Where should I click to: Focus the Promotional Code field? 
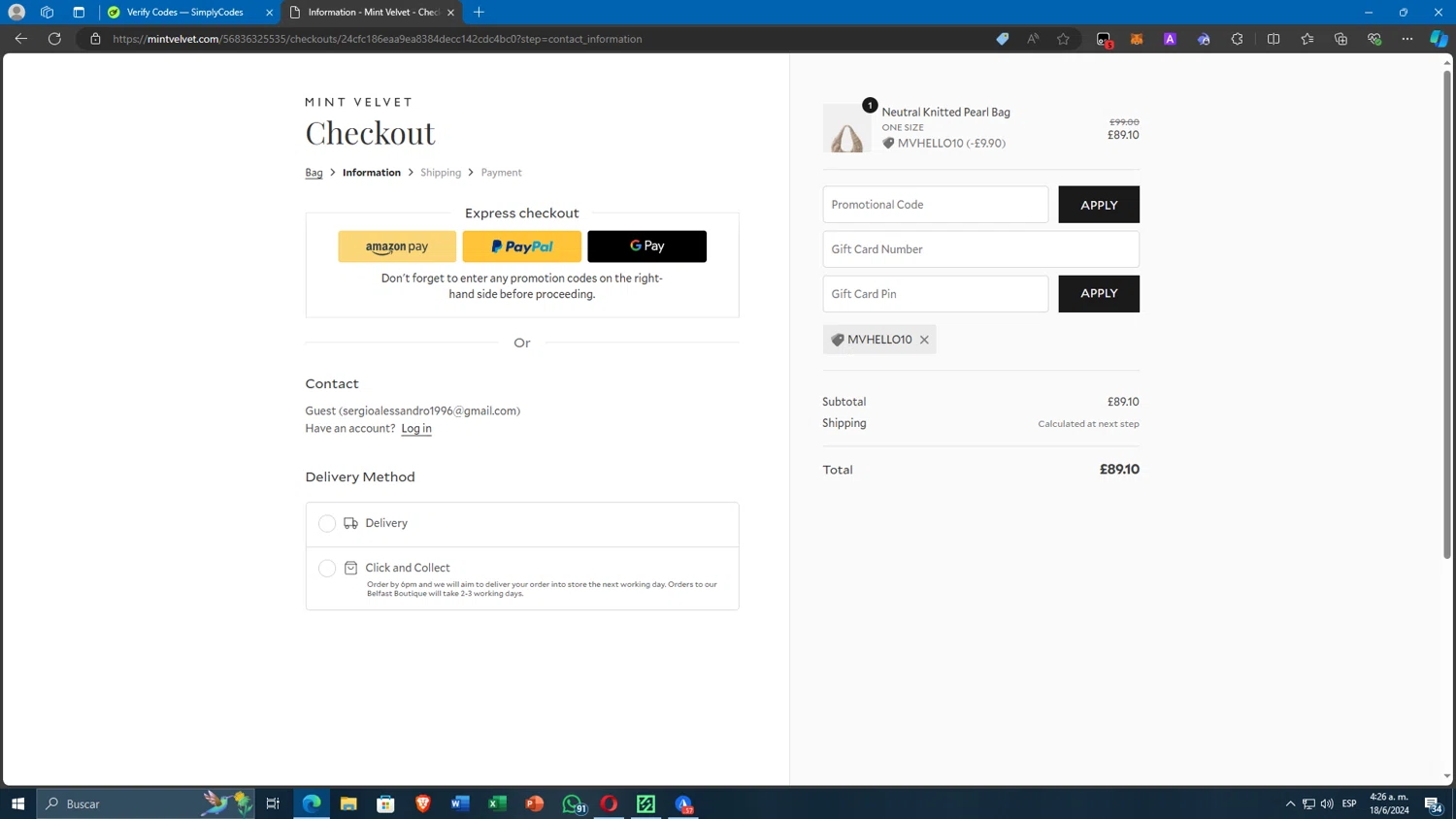click(x=936, y=205)
